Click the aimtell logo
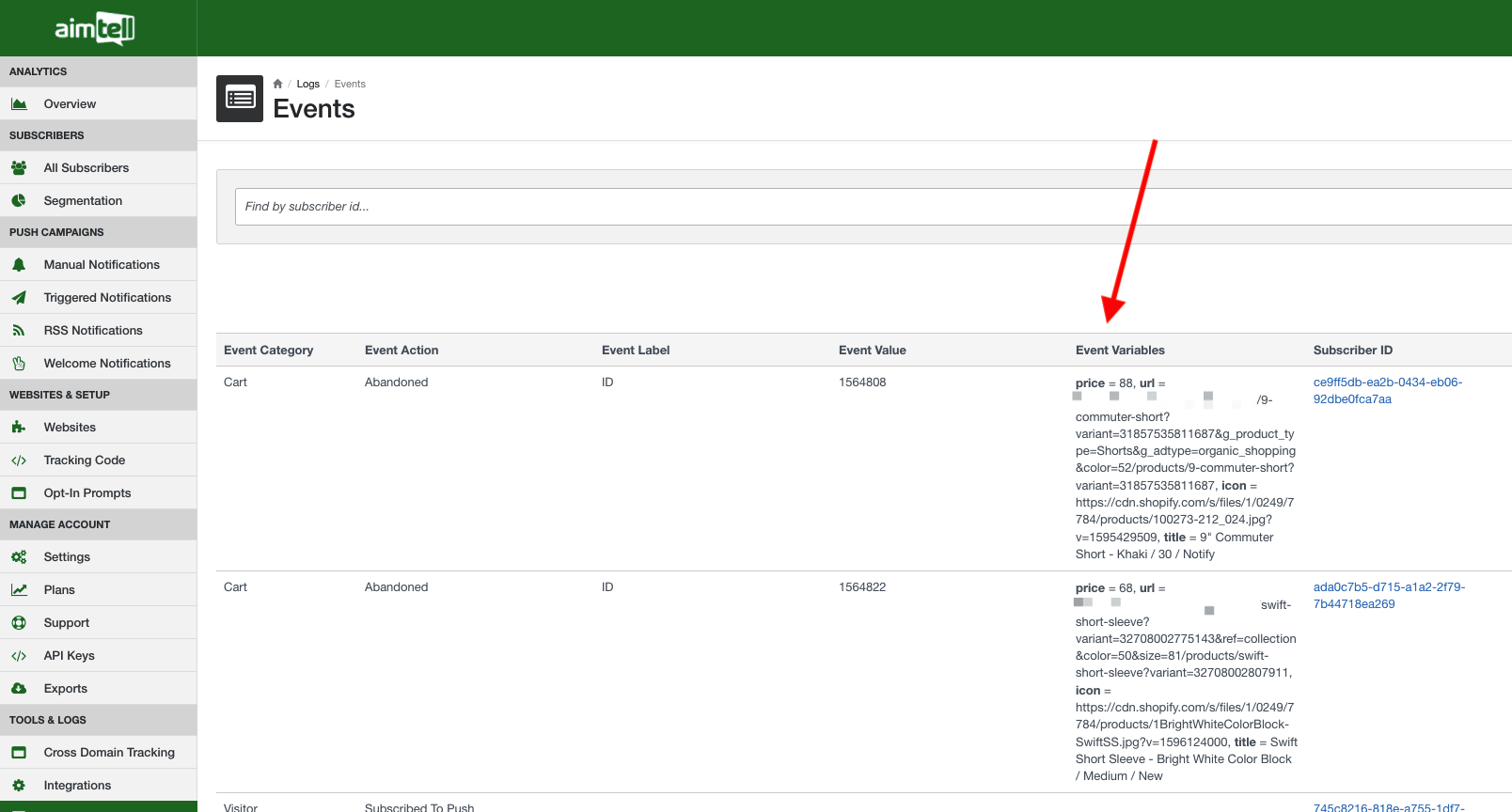 [95, 29]
